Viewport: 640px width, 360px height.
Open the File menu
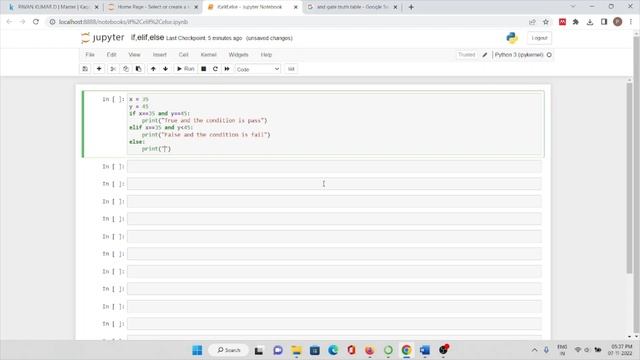coord(90,55)
